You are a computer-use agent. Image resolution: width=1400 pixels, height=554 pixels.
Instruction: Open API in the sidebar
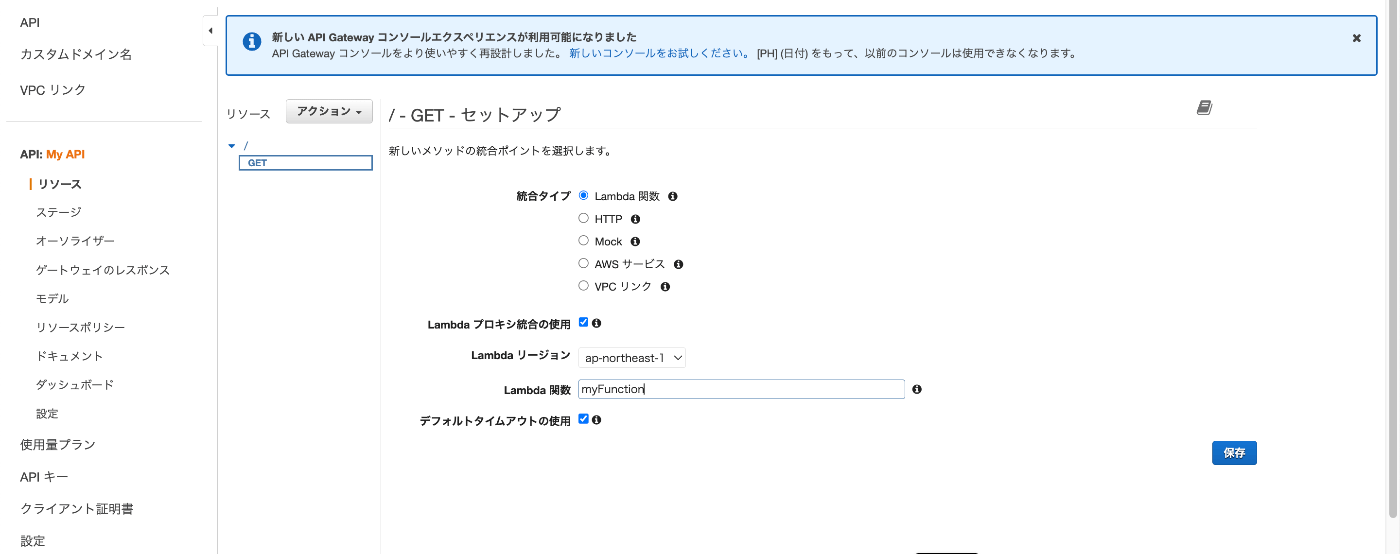[30, 22]
